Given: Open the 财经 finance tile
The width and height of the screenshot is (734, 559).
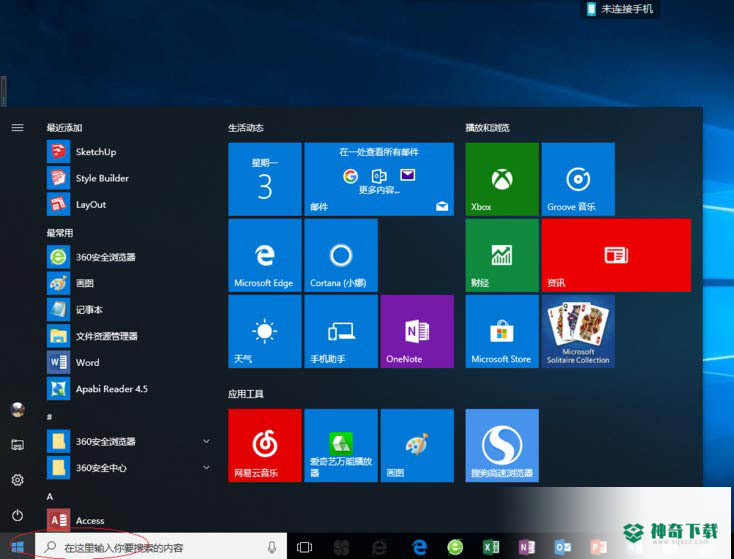Looking at the screenshot, I should click(x=502, y=256).
